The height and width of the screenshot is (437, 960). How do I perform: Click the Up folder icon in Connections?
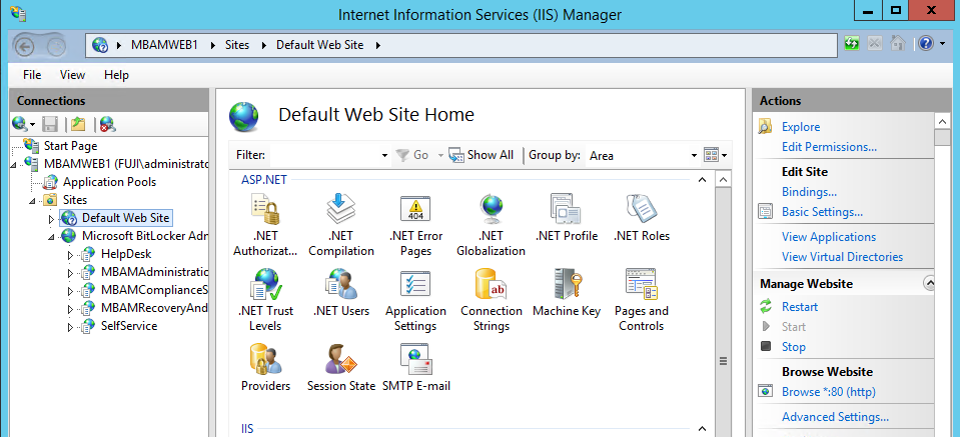coord(78,124)
